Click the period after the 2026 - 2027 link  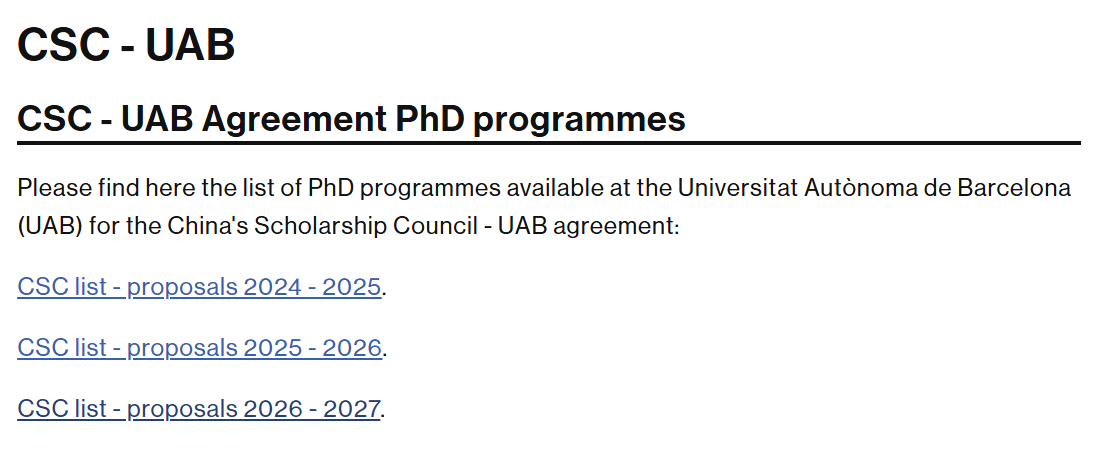pos(383,411)
